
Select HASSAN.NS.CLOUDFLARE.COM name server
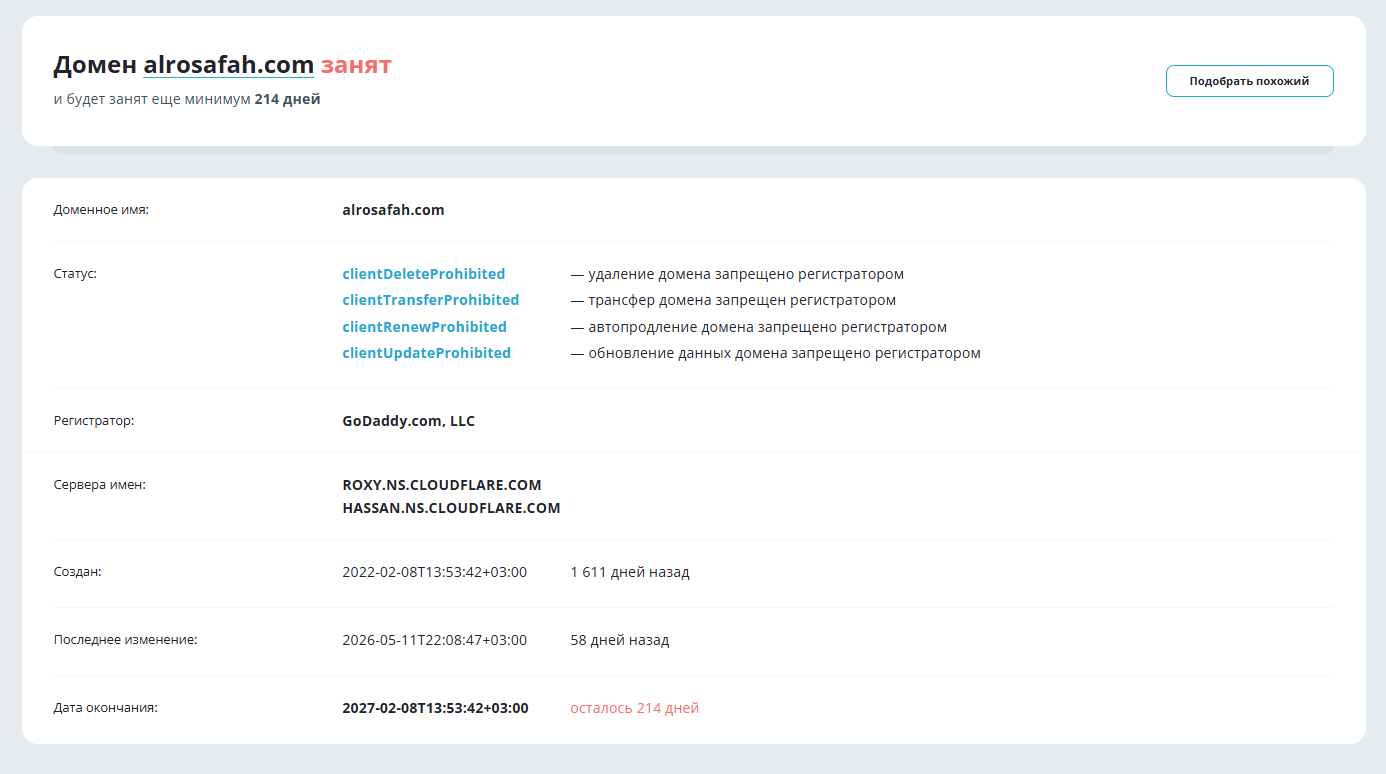[451, 508]
